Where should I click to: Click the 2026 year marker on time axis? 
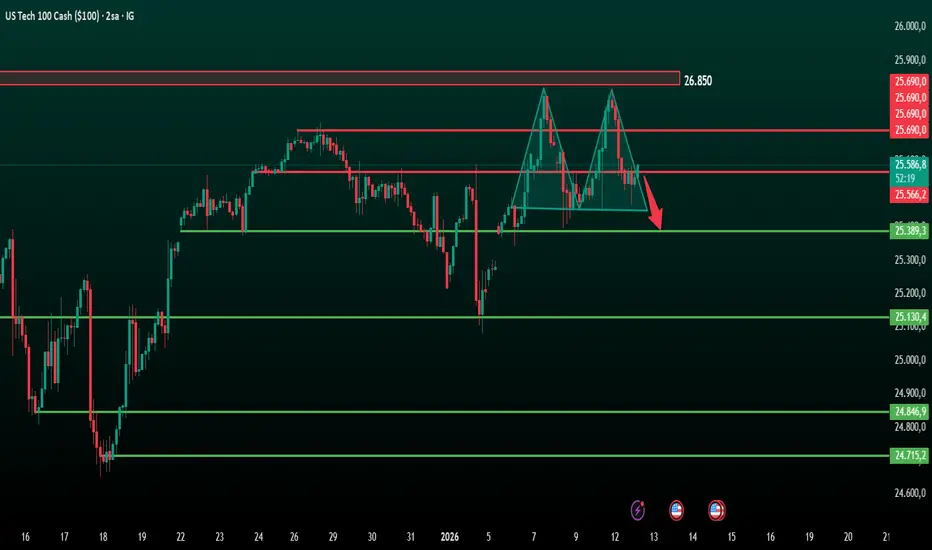[x=449, y=537]
